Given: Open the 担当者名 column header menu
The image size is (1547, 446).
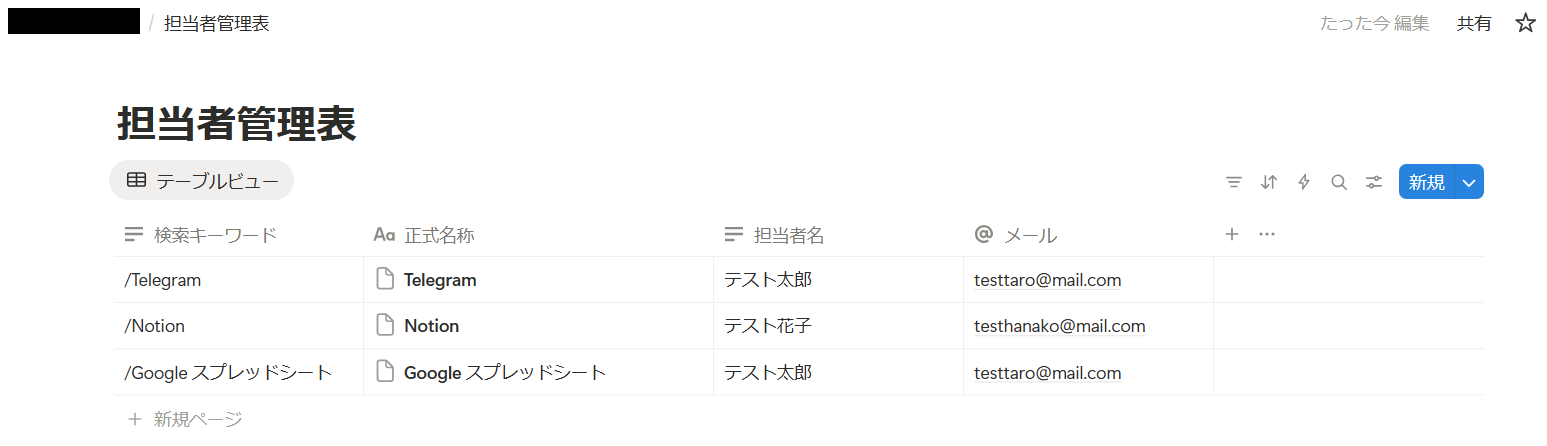Looking at the screenshot, I should point(838,235).
